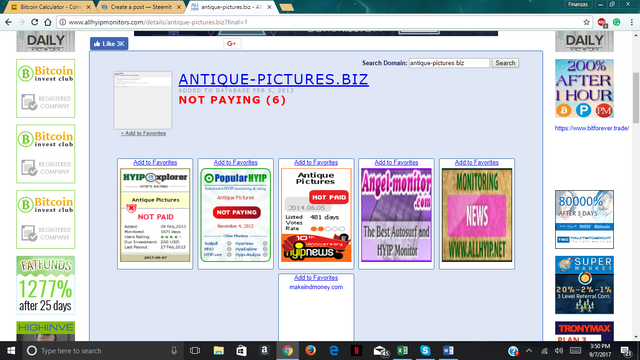Open the Finanzas profile button
This screenshot has width=640, height=360.
[578, 4]
